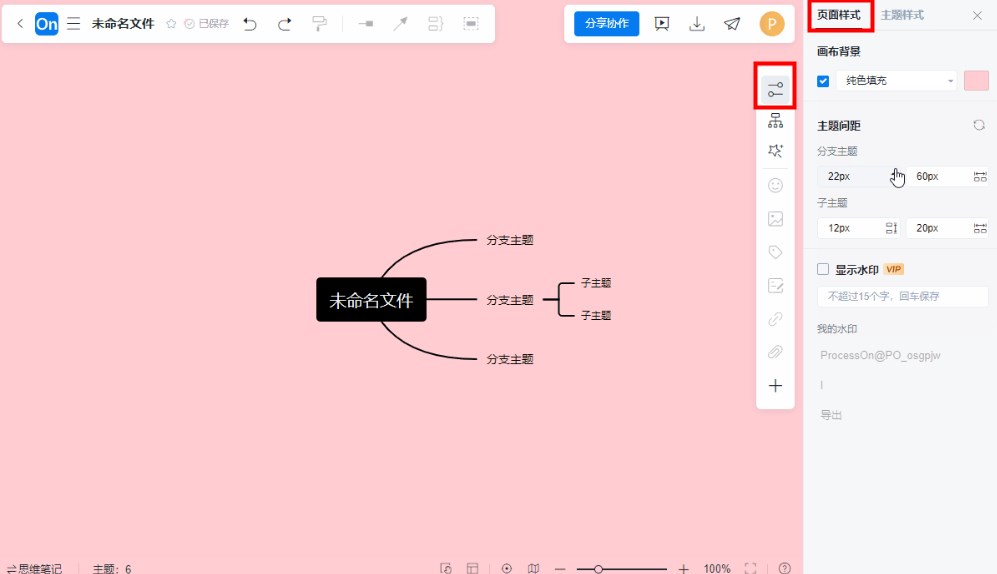Open the hamburger main menu
The width and height of the screenshot is (997, 574).
click(74, 24)
